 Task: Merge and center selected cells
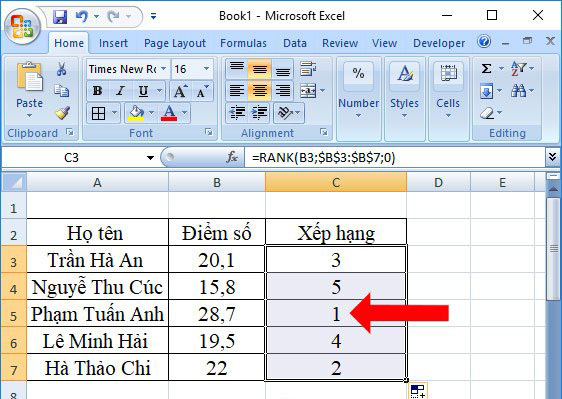point(308,91)
